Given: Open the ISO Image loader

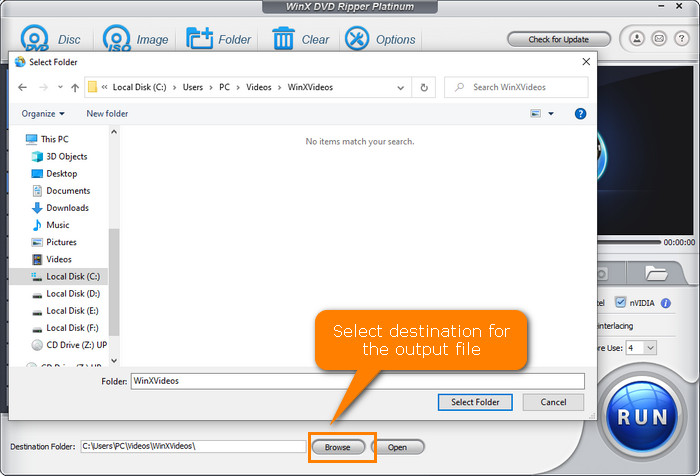Looking at the screenshot, I should click(x=135, y=39).
